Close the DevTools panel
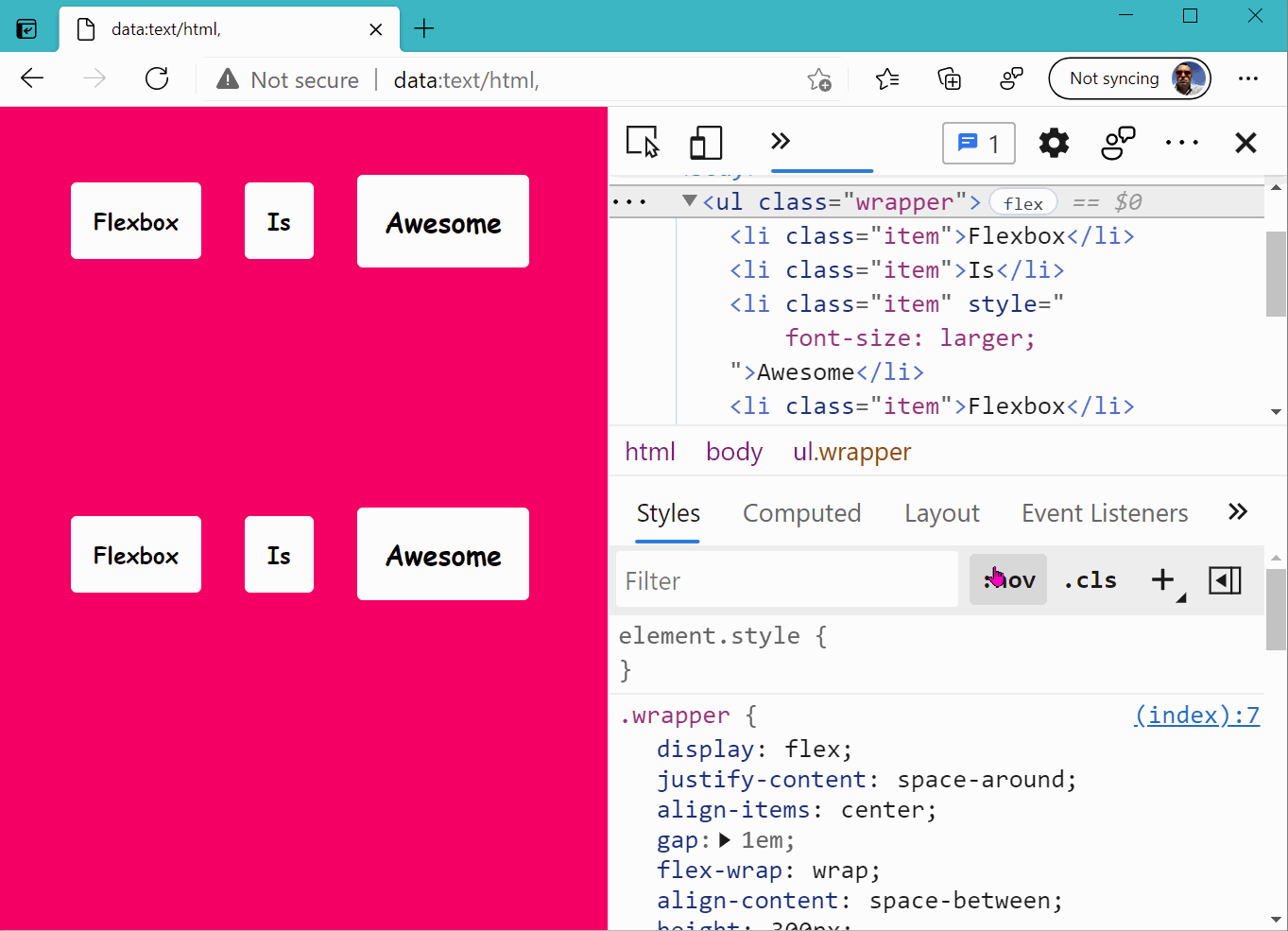The height and width of the screenshot is (931, 1288). 1245,144
